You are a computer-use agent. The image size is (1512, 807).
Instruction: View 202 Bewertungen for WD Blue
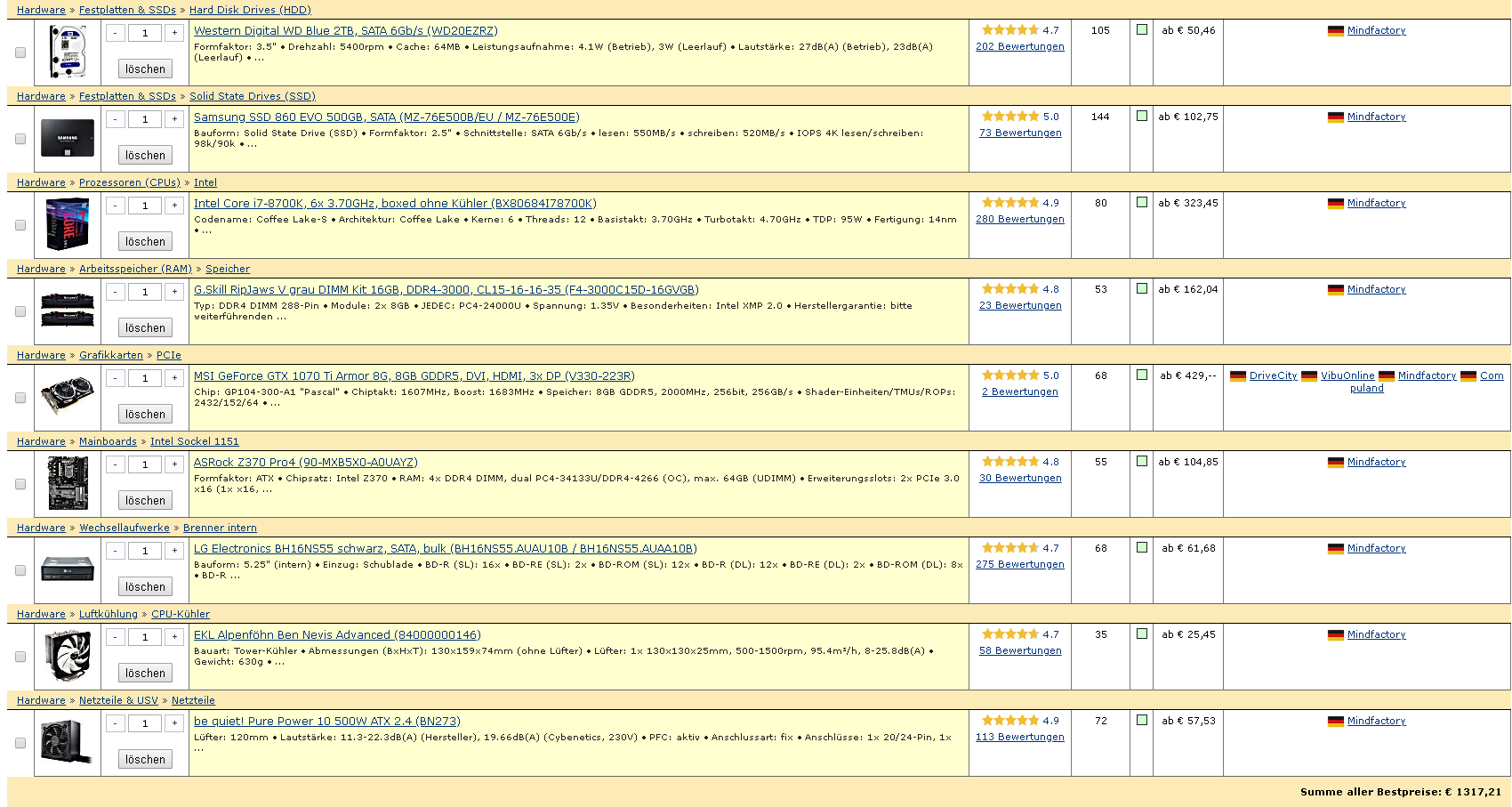pos(1020,46)
